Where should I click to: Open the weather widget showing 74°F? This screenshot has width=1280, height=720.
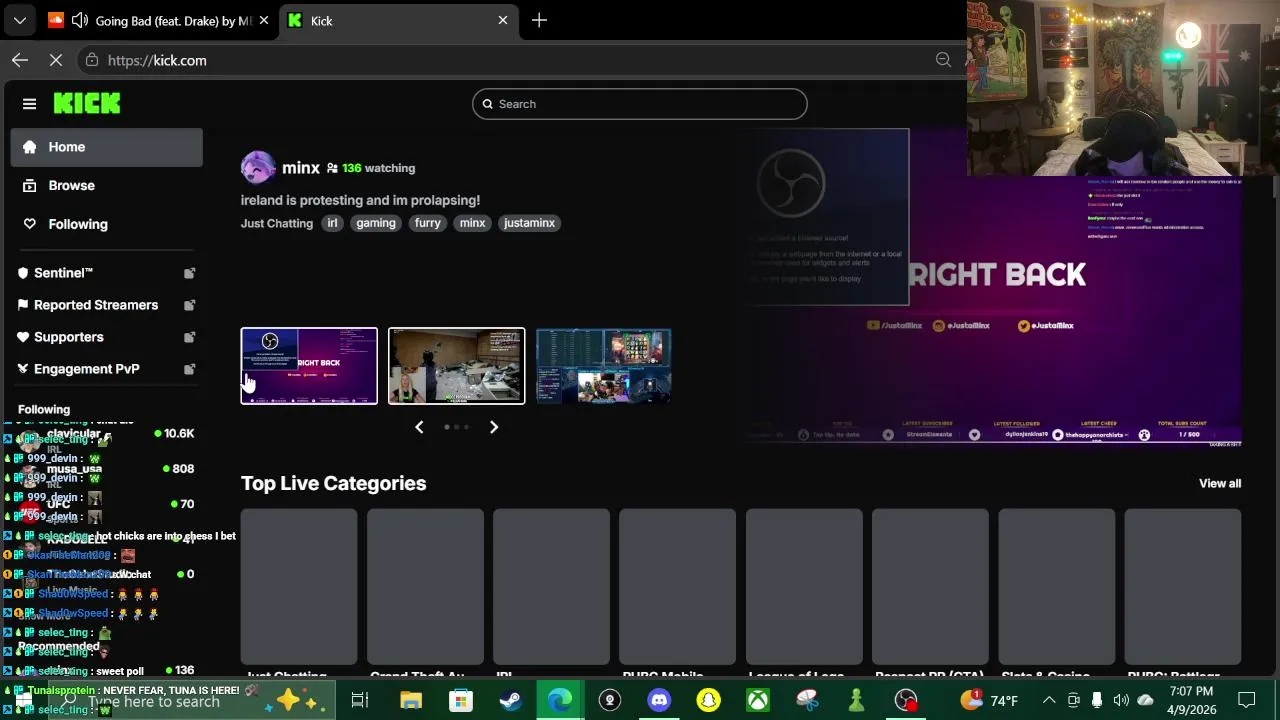(990, 700)
